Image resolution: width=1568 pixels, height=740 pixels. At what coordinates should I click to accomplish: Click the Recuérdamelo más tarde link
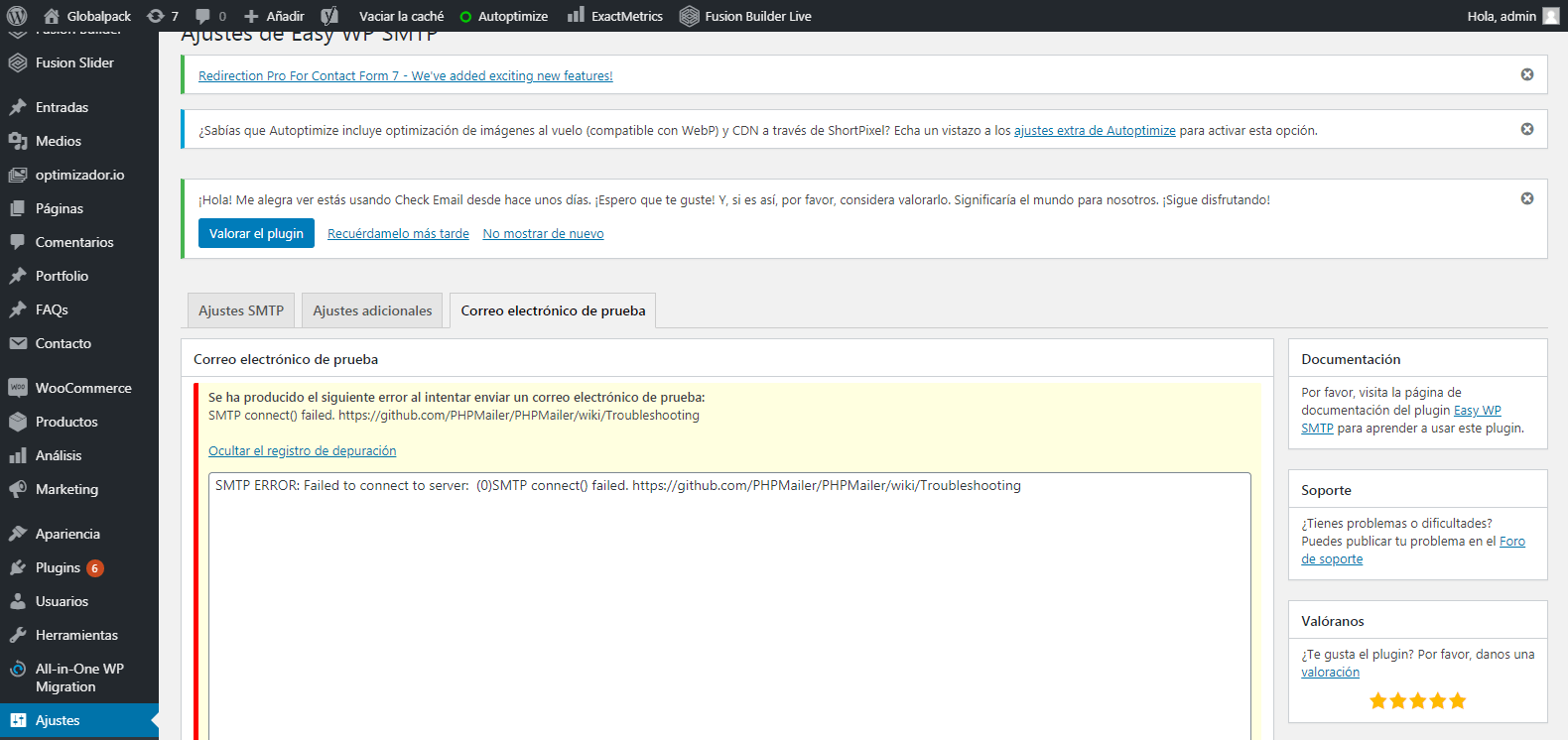[398, 234]
